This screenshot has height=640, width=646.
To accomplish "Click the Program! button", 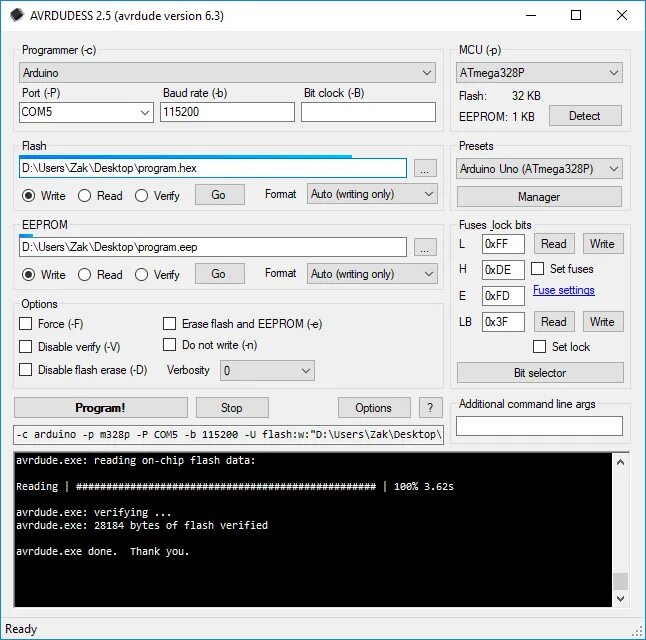I will click(x=101, y=408).
